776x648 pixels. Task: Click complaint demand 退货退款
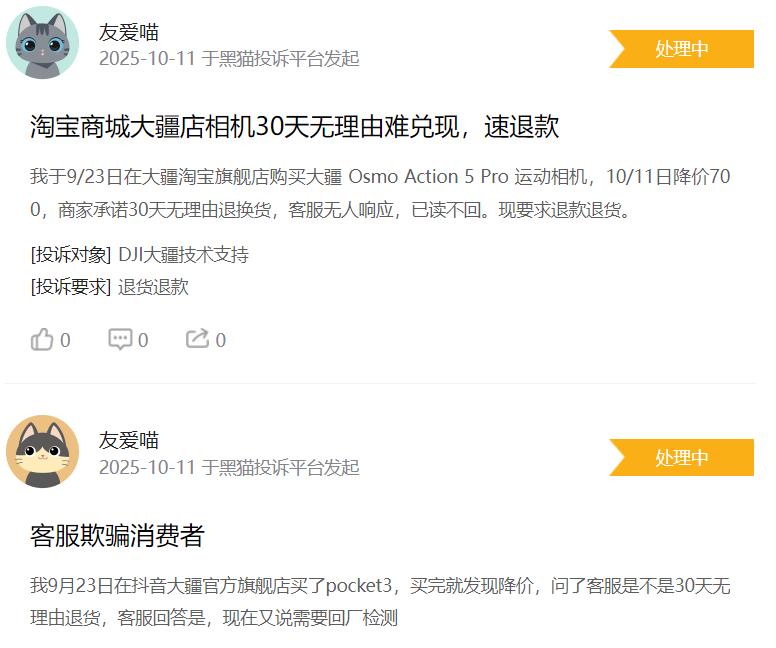[x=153, y=287]
